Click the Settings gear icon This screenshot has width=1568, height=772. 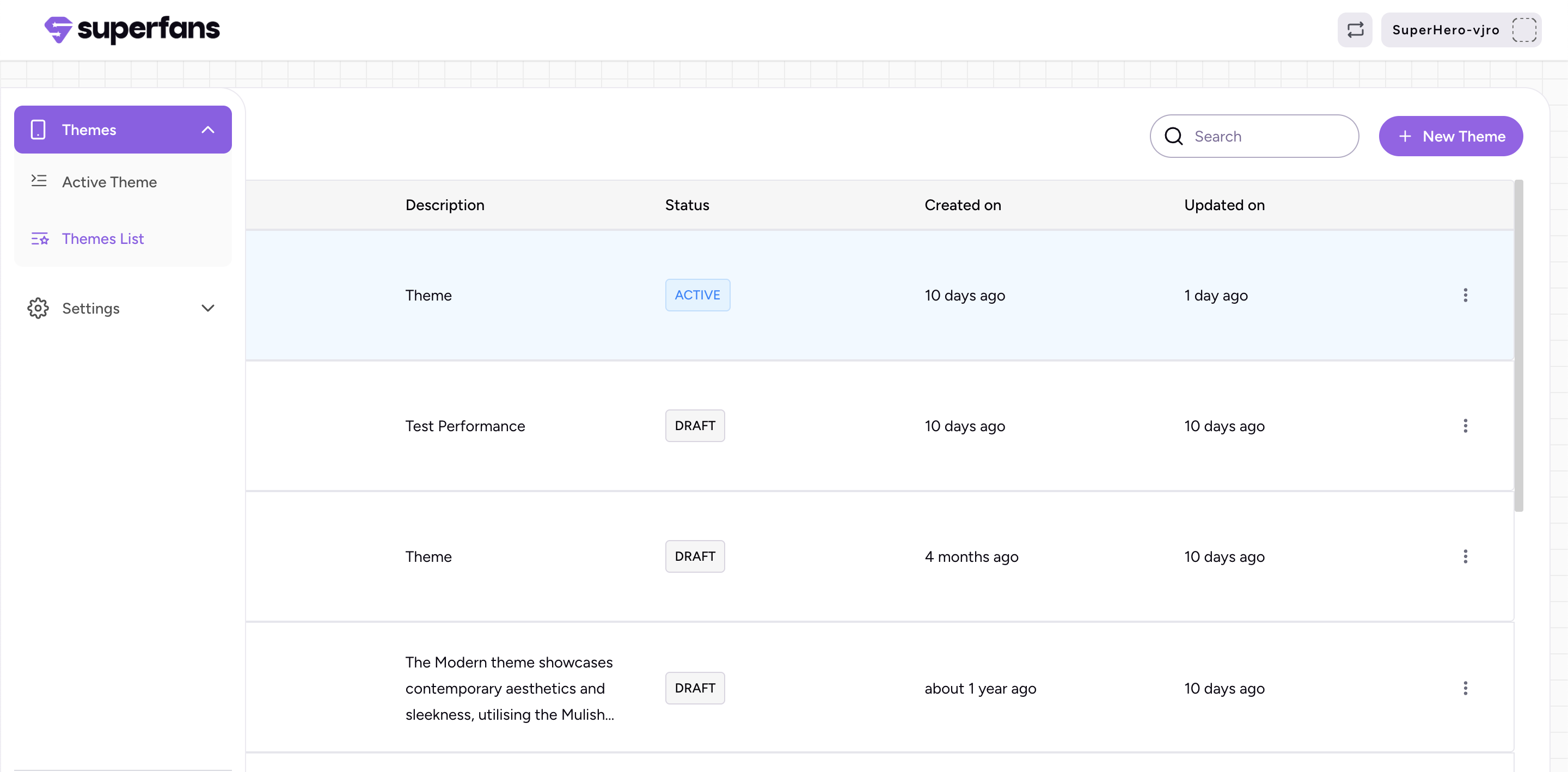click(38, 308)
